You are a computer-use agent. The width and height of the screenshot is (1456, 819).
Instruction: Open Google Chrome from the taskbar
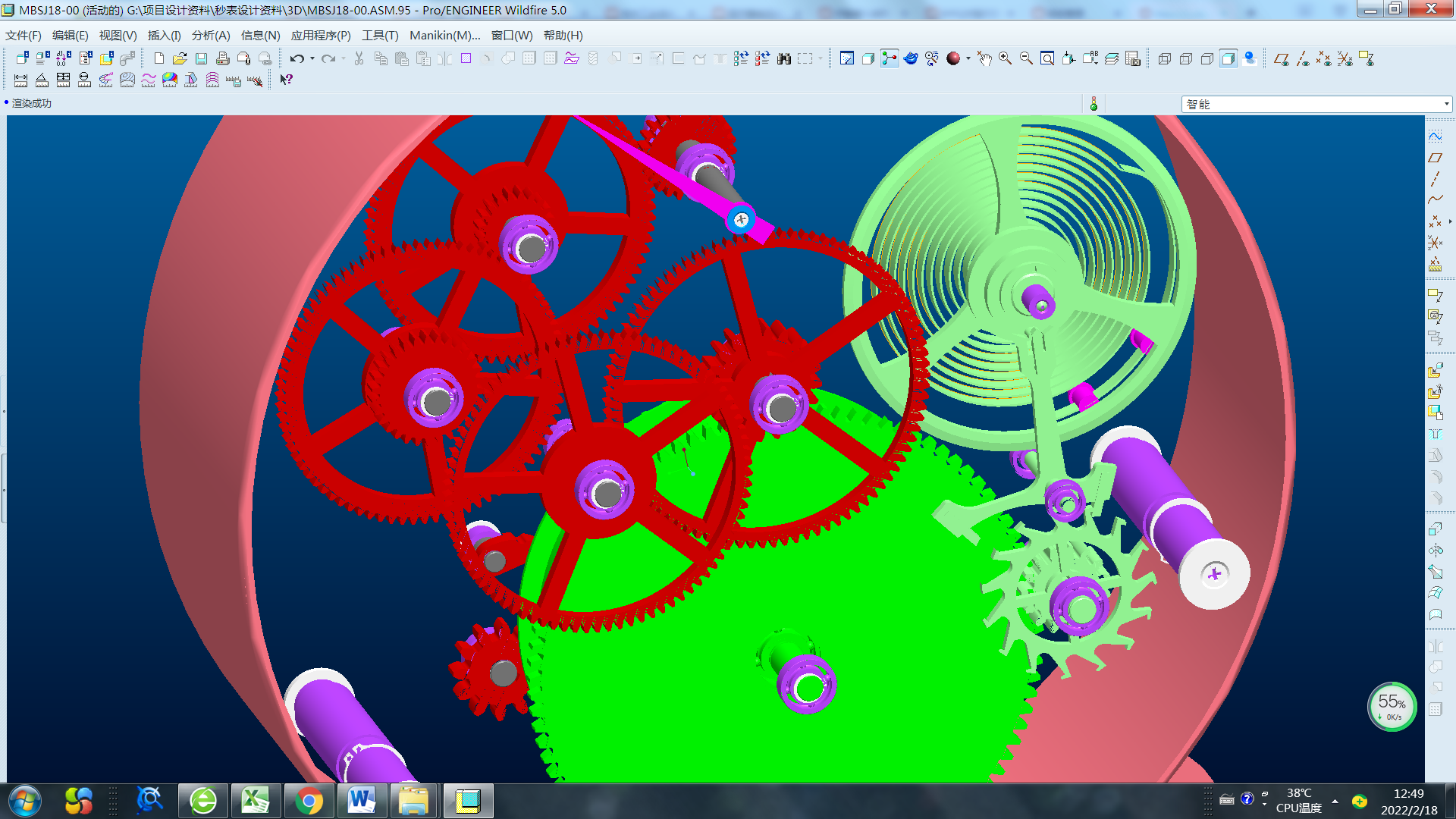[309, 801]
